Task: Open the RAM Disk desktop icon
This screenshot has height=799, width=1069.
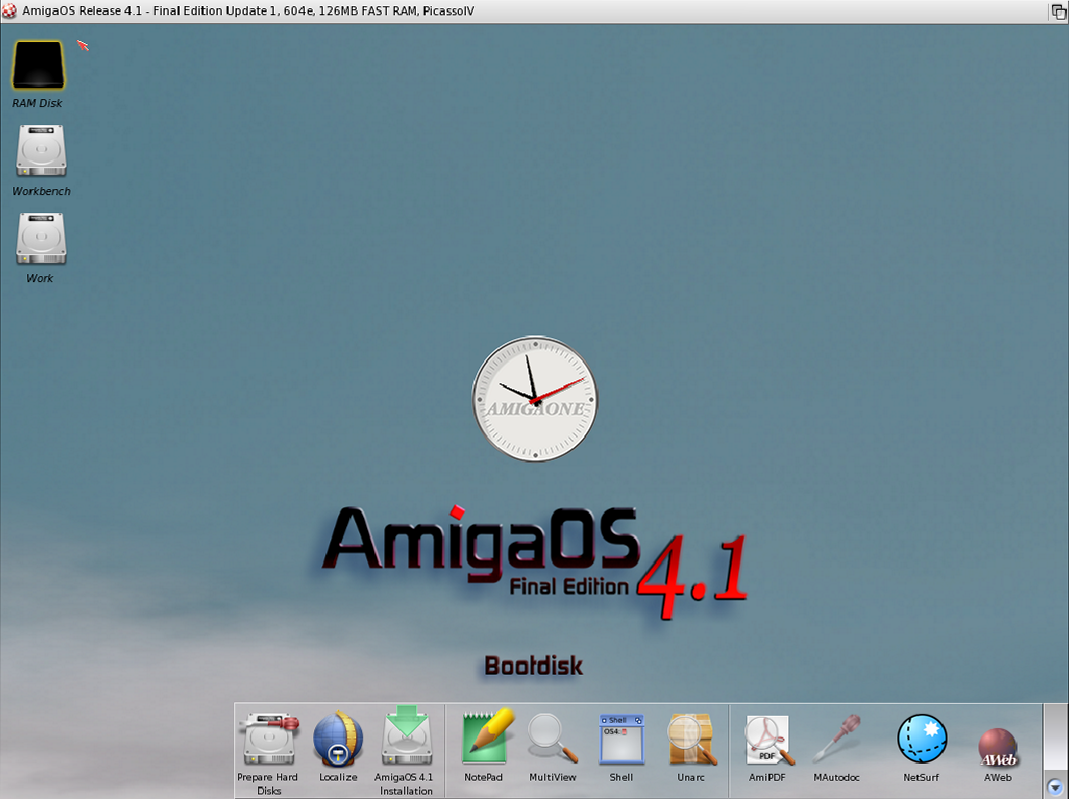Action: (38, 66)
